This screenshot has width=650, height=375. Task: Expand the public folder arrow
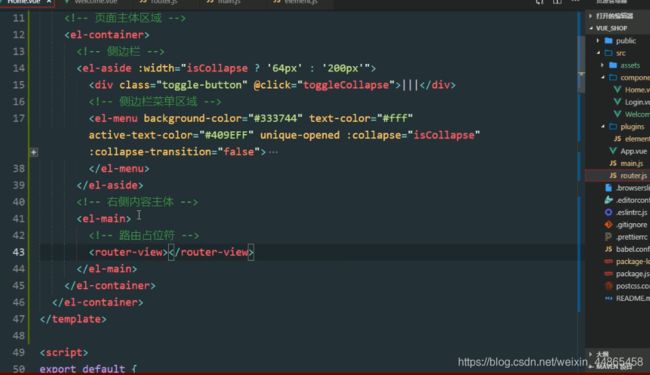click(598, 40)
